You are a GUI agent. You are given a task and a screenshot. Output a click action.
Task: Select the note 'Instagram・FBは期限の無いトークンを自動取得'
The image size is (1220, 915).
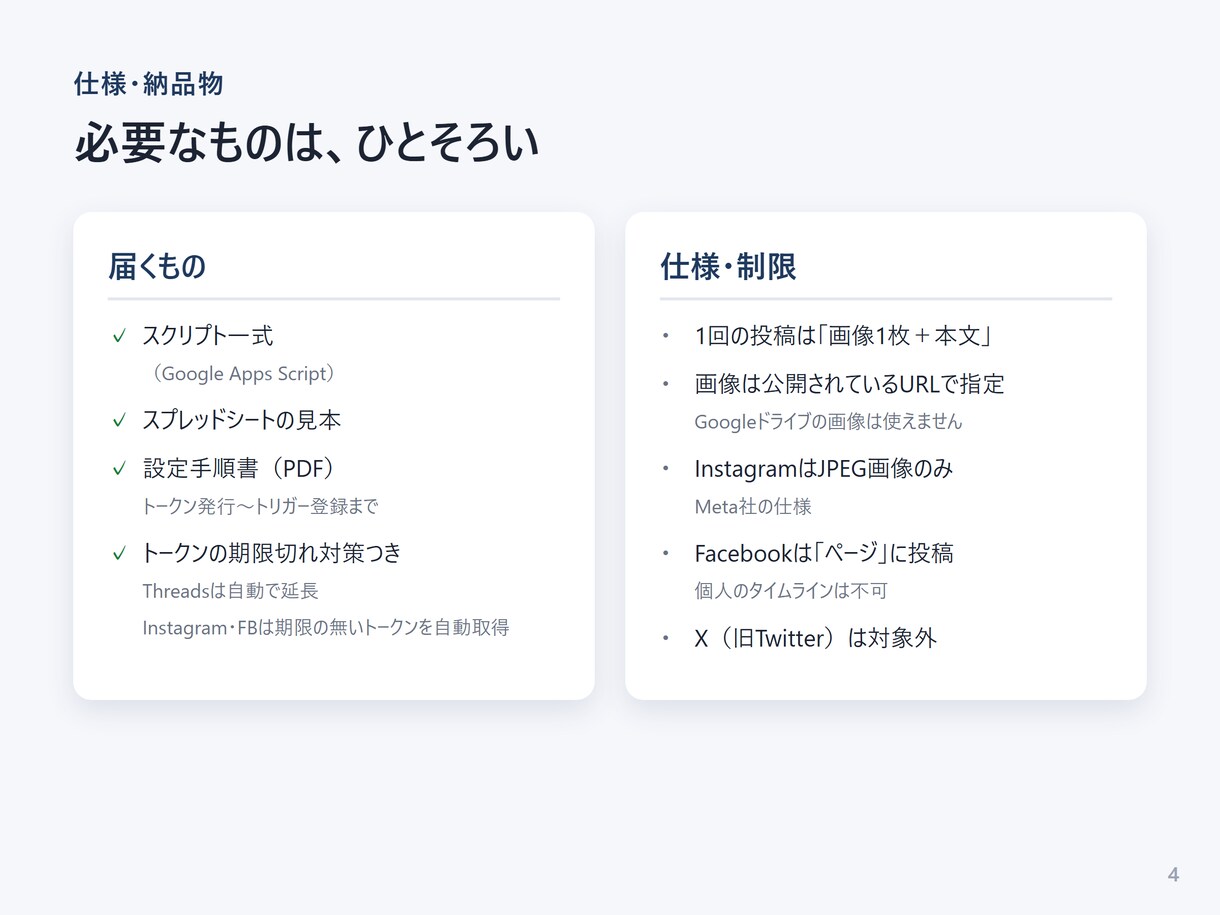pos(326,628)
